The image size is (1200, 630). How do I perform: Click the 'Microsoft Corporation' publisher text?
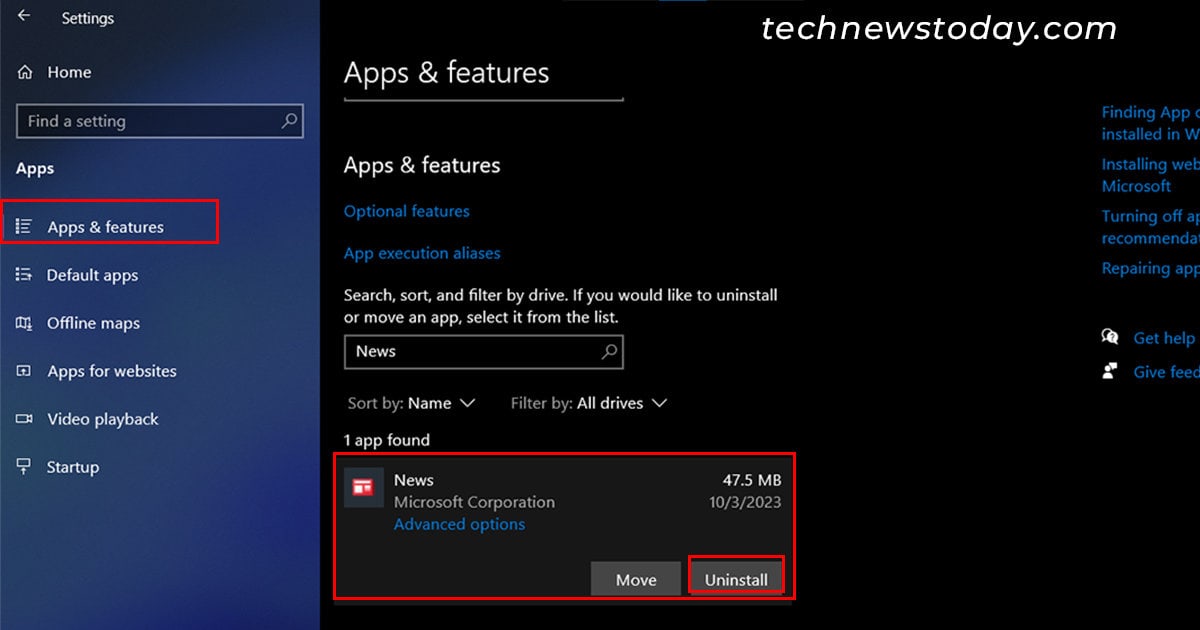point(474,502)
